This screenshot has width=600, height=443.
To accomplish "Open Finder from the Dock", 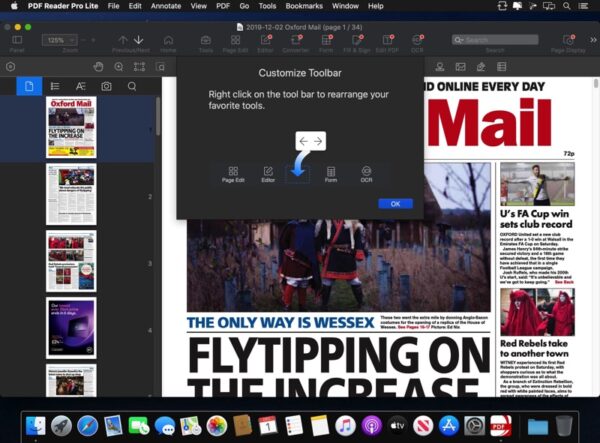I will click(36, 426).
